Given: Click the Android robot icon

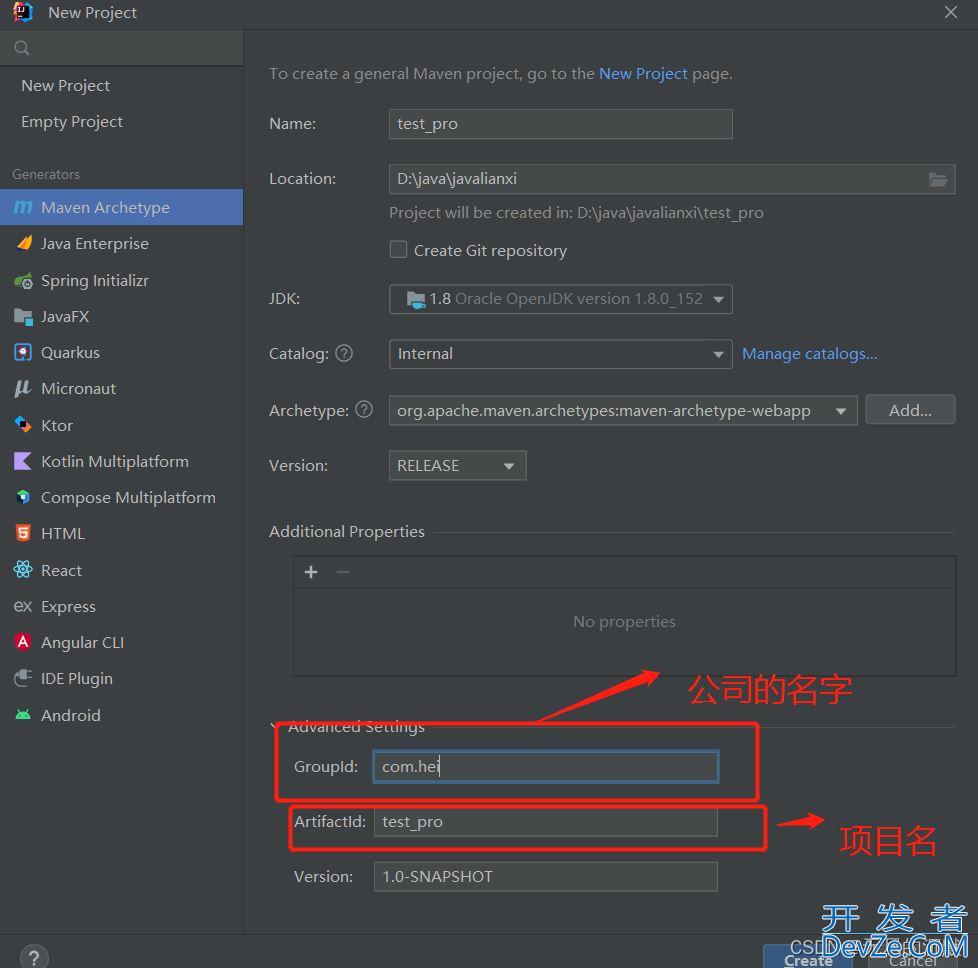Looking at the screenshot, I should coord(23,715).
